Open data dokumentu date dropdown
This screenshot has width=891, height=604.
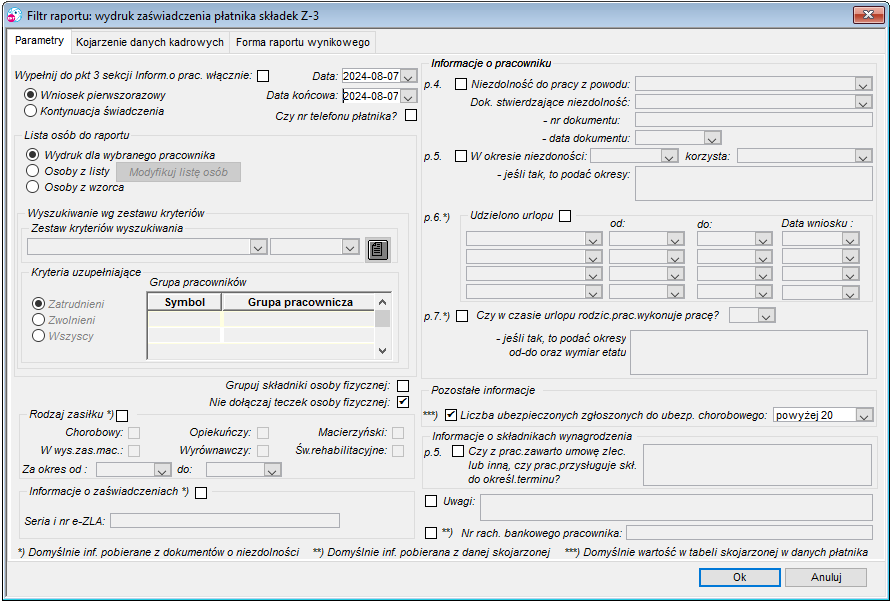pyautogui.click(x=712, y=138)
